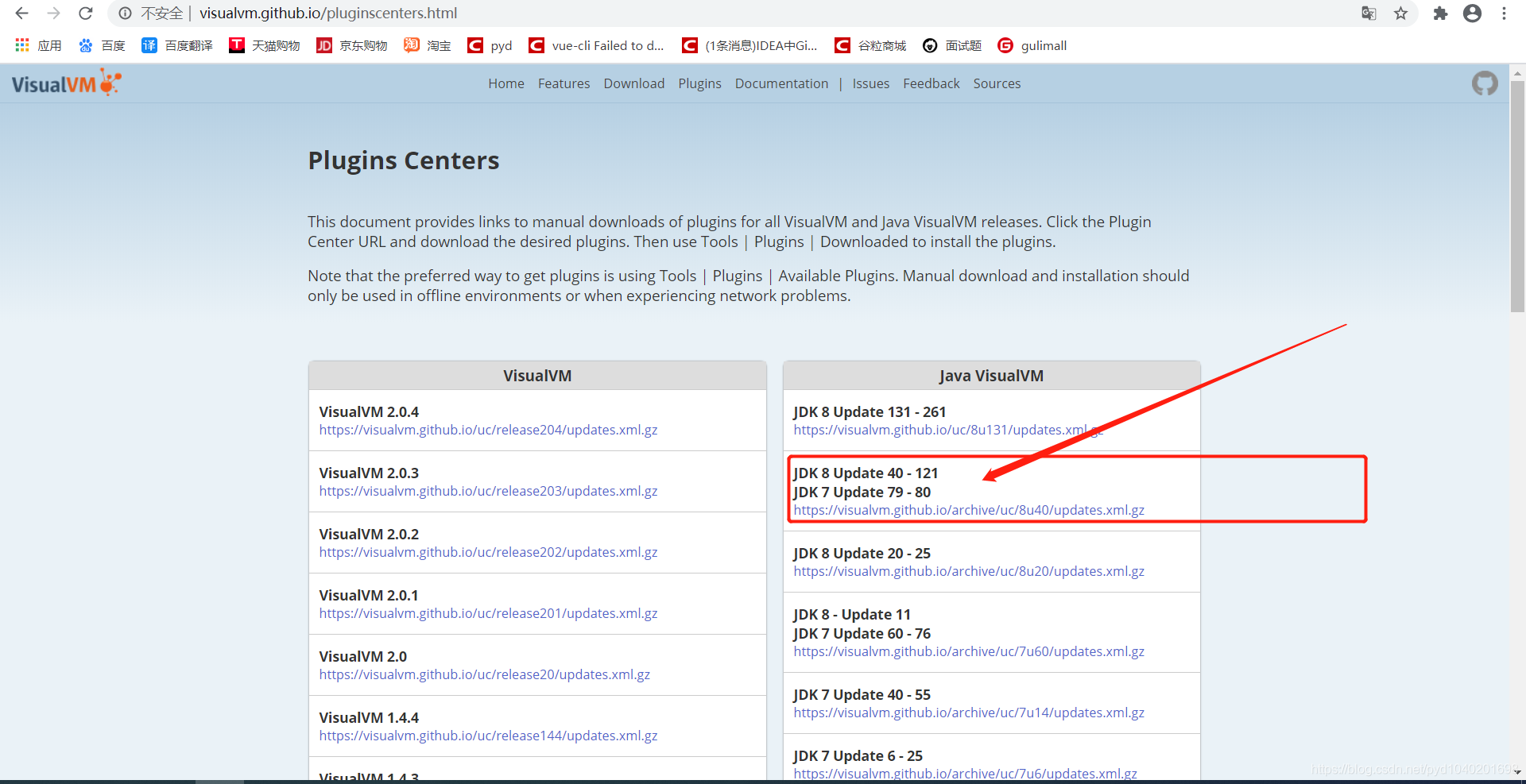This screenshot has height=784, width=1526.
Task: Click the 'Java VisualVM' column header
Action: coord(991,376)
